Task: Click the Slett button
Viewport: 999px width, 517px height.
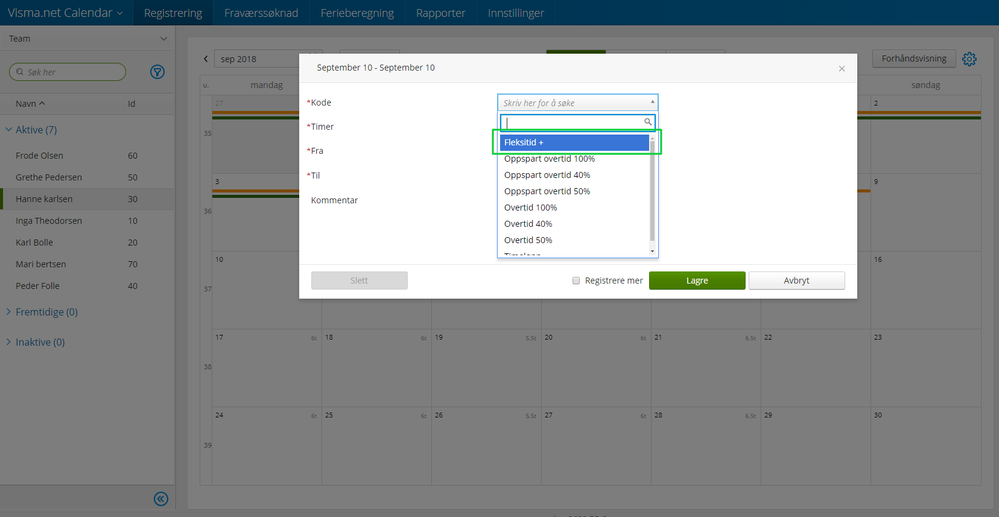Action: (359, 280)
